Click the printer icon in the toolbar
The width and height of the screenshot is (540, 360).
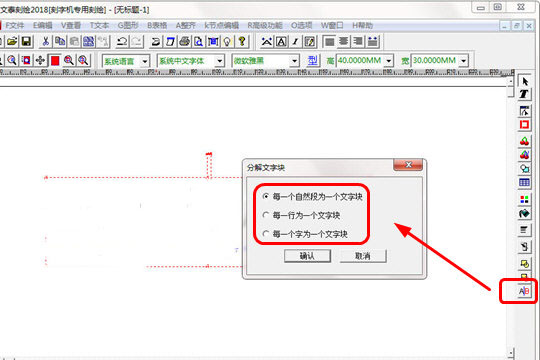click(185, 42)
